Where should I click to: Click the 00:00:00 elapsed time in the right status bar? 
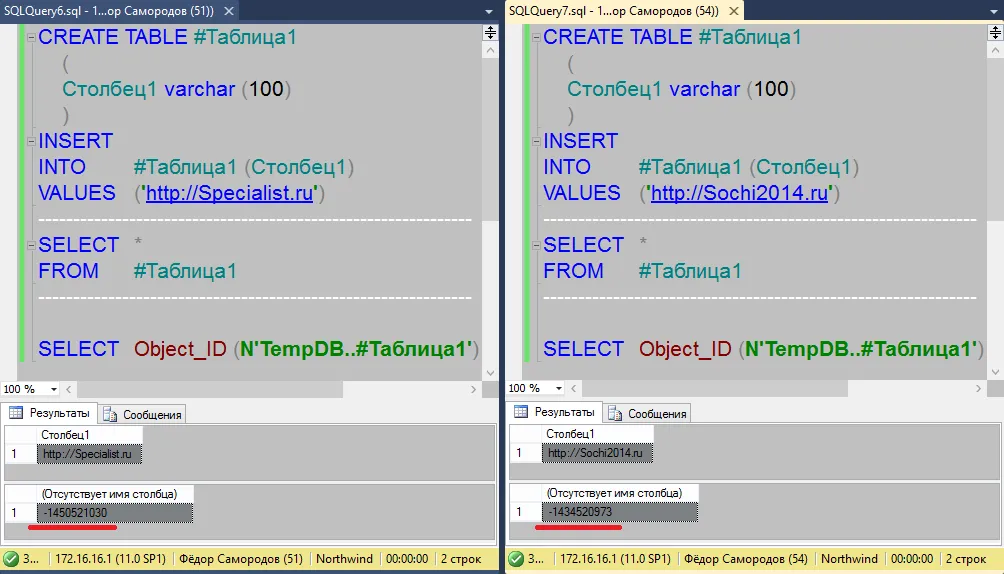coord(912,559)
